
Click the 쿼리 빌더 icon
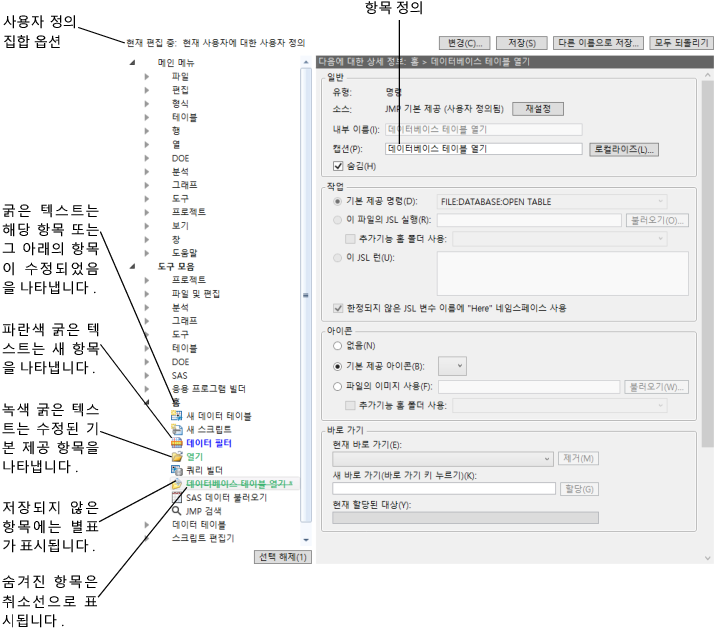pos(177,470)
